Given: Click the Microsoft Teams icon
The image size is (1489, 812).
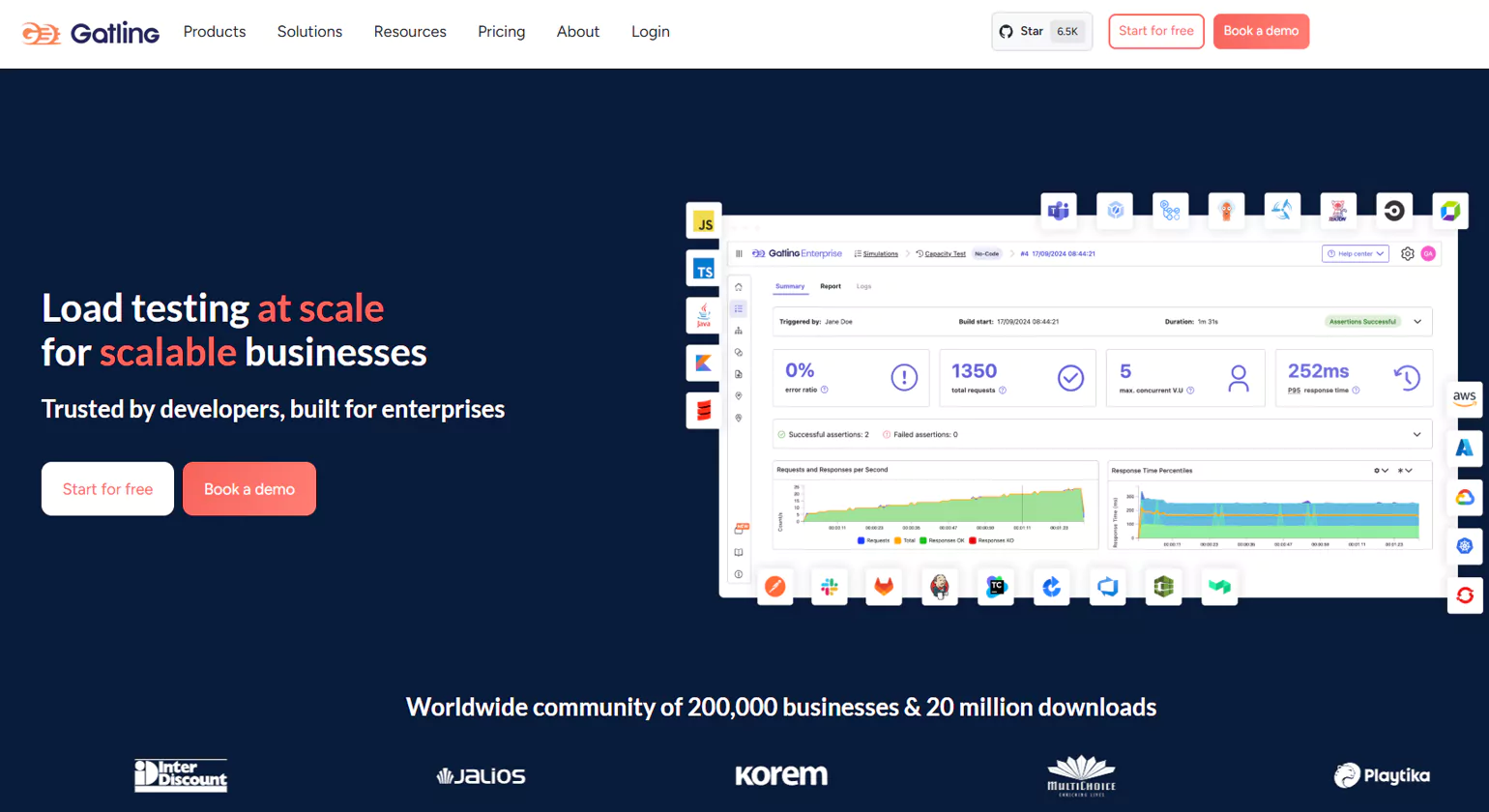Looking at the screenshot, I should (1059, 211).
